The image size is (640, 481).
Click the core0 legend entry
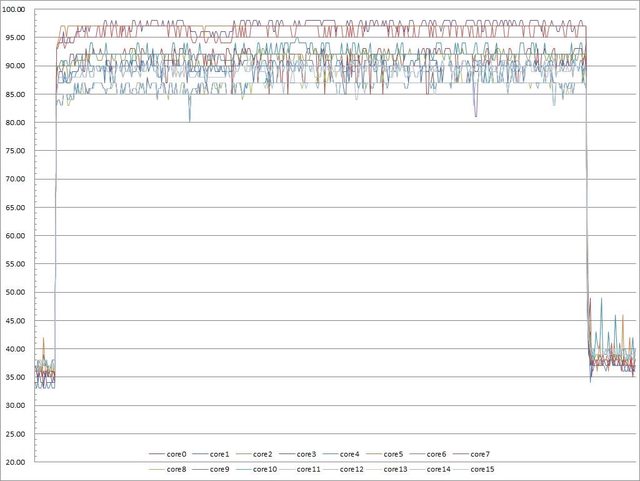coord(178,454)
